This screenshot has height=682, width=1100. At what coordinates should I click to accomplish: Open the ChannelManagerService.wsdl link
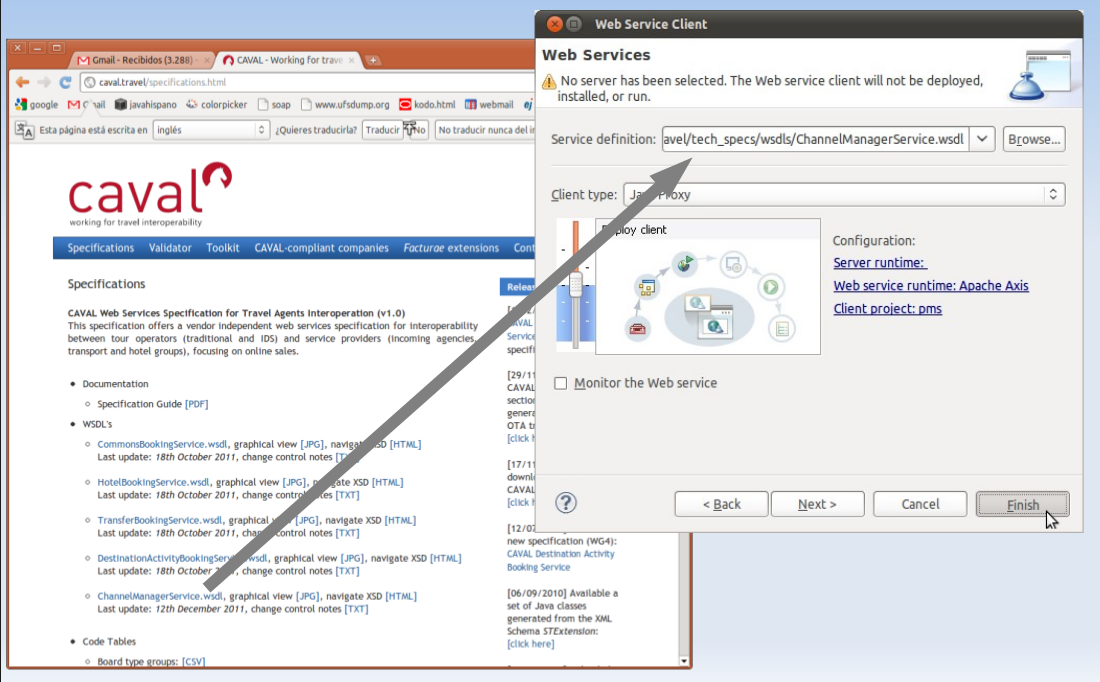160,596
